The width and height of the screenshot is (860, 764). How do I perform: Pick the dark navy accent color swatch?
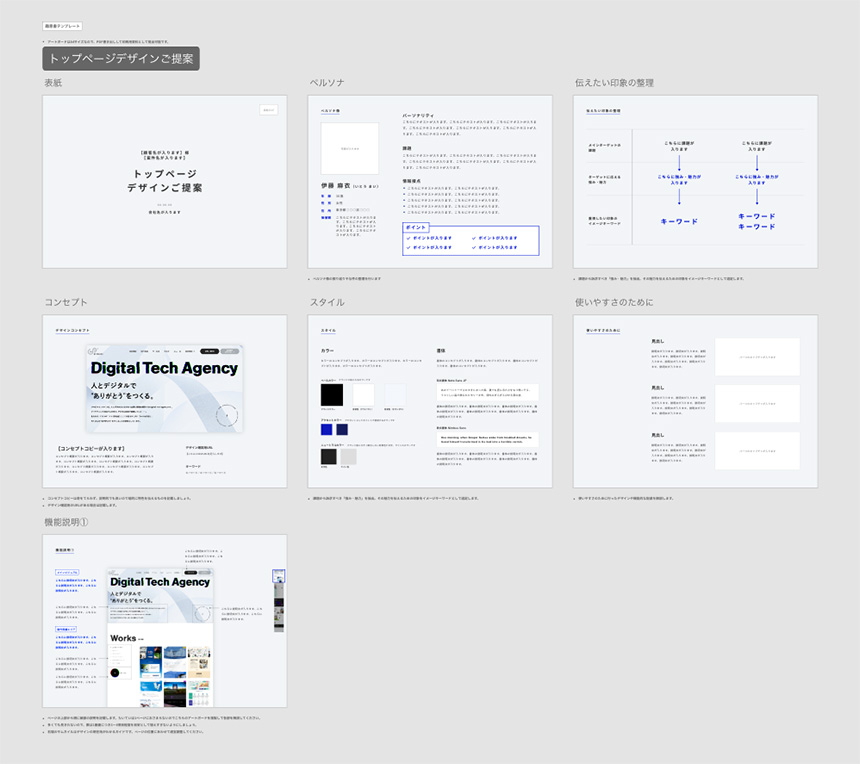coord(342,429)
